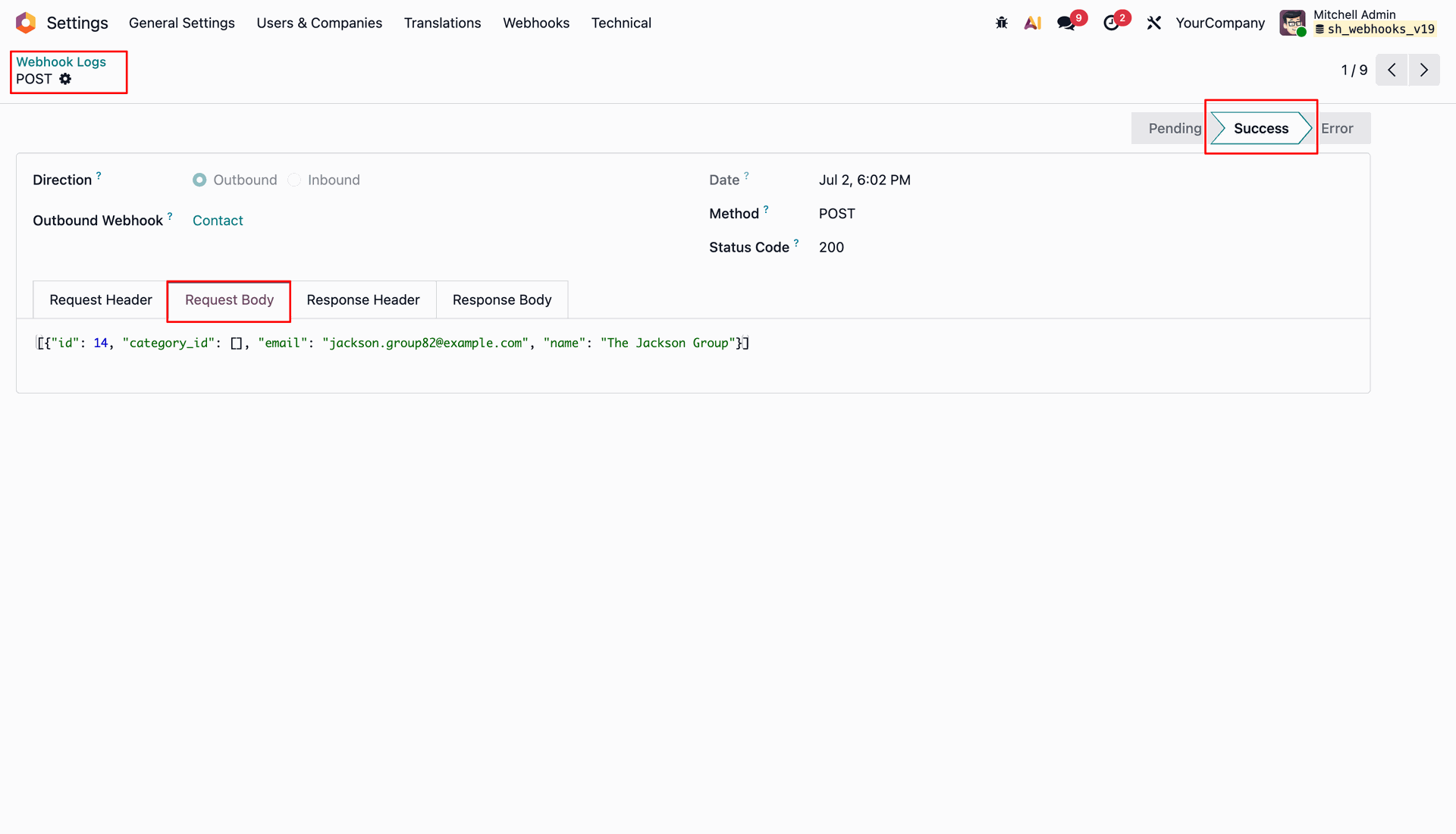Set status to Error in statusbar
Image resolution: width=1456 pixels, height=834 pixels.
1338,128
